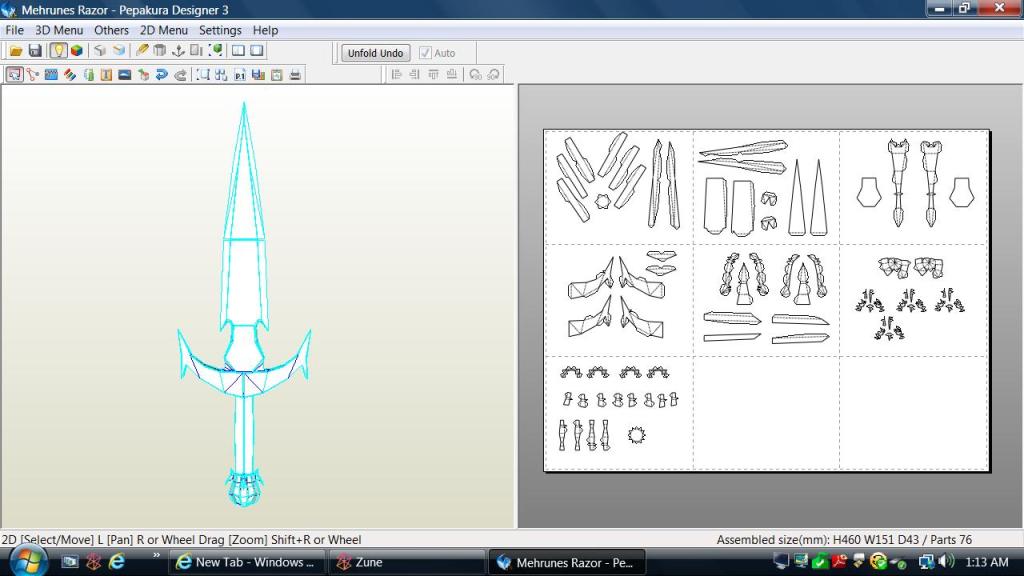The height and width of the screenshot is (576, 1024).
Task: Click the green cube fit-view icon
Action: [x=216, y=51]
